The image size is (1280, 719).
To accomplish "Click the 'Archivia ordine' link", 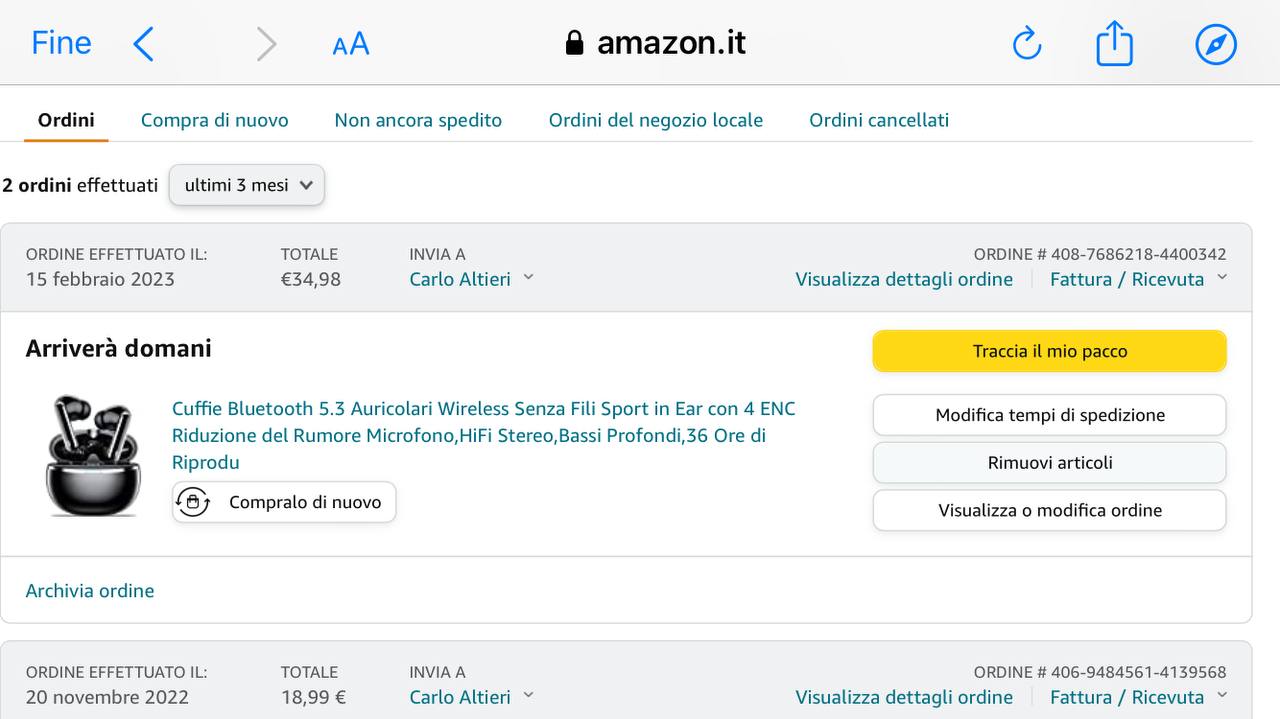I will point(90,591).
